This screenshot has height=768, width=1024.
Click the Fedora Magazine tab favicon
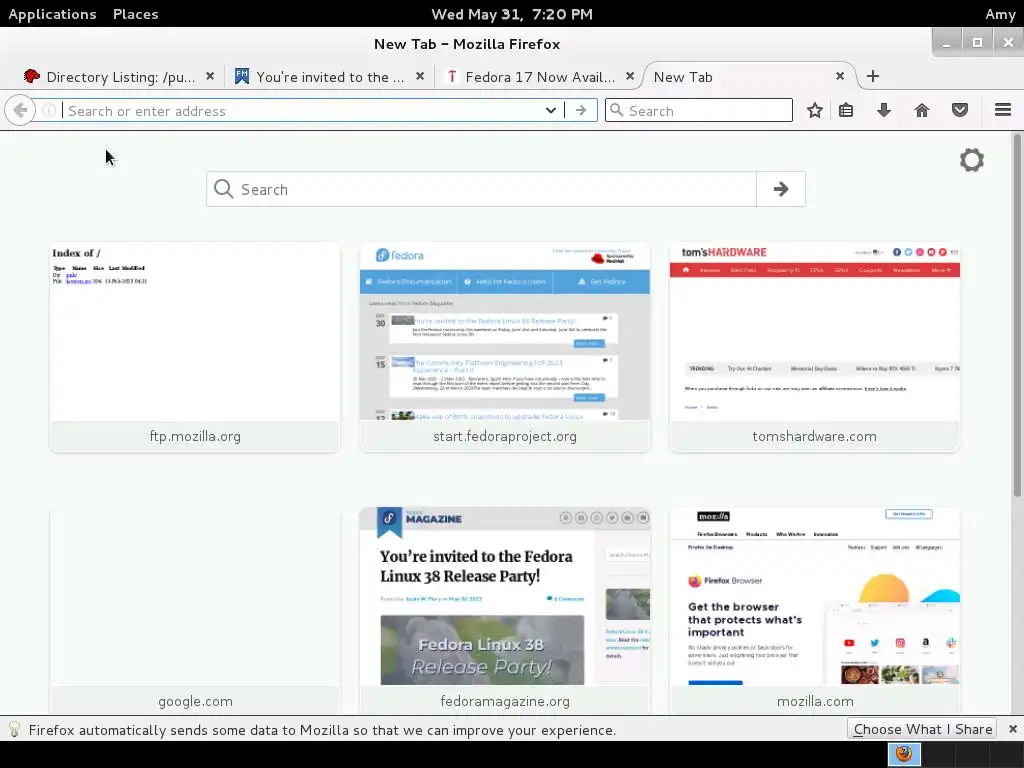click(x=242, y=76)
